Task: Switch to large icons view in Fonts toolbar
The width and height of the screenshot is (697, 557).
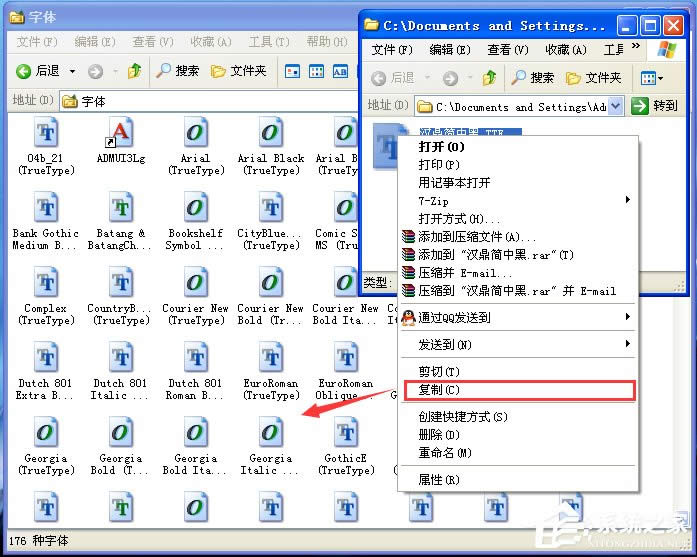Action: pos(292,71)
